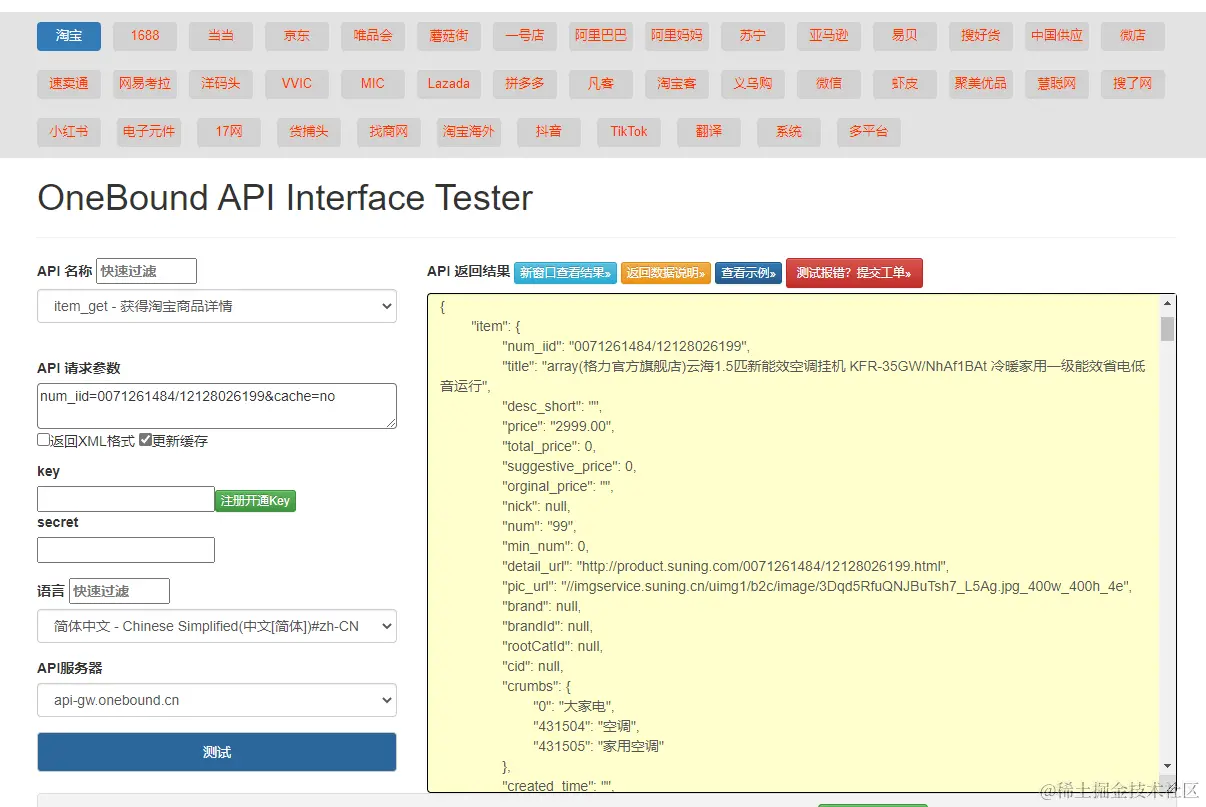This screenshot has width=1206, height=807.
Task: Open the 小红书 platform tab
Action: 69,132
